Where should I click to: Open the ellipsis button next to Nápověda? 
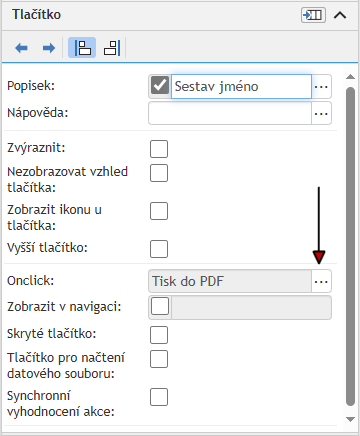click(321, 114)
